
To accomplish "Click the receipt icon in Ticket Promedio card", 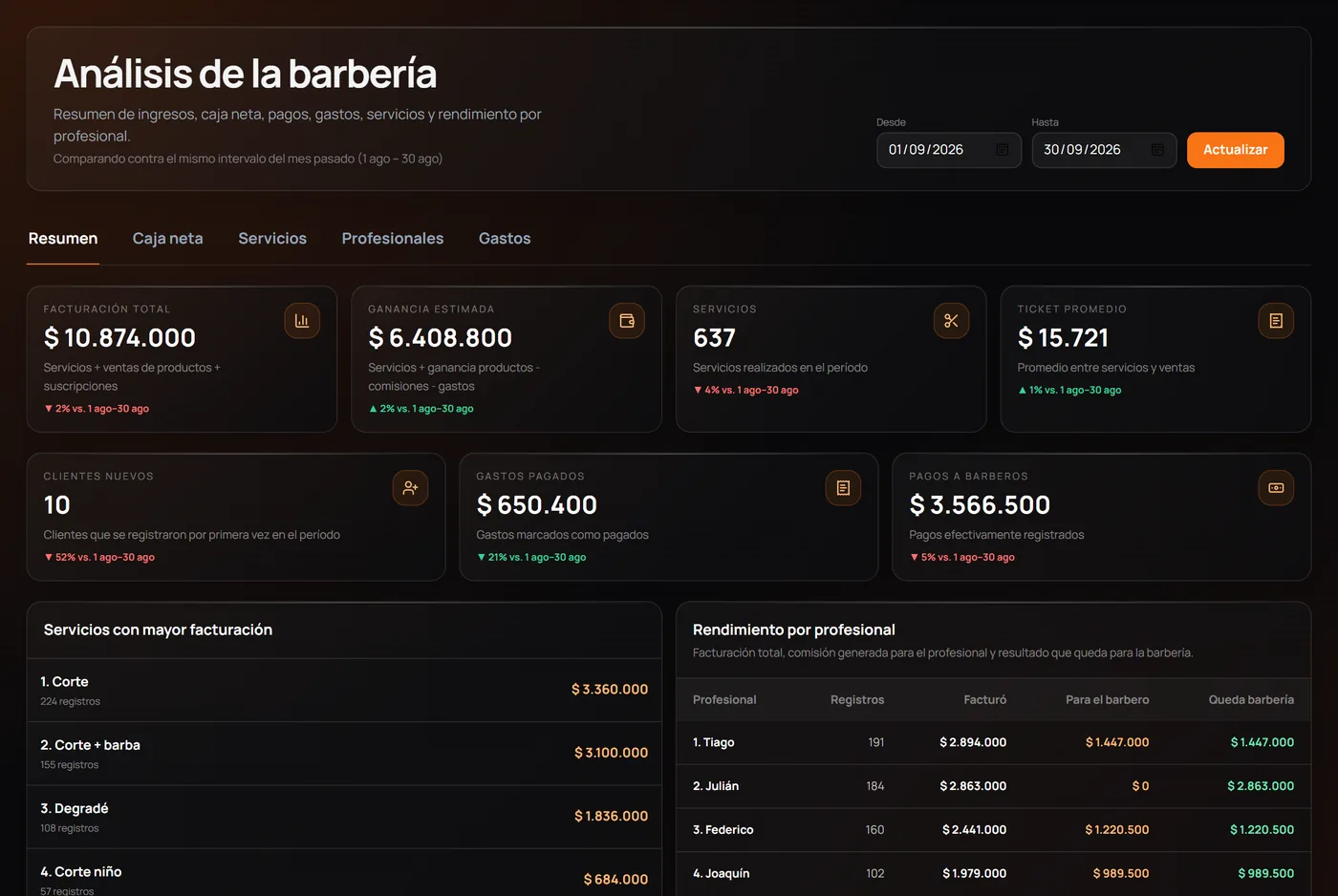I will (x=1276, y=321).
